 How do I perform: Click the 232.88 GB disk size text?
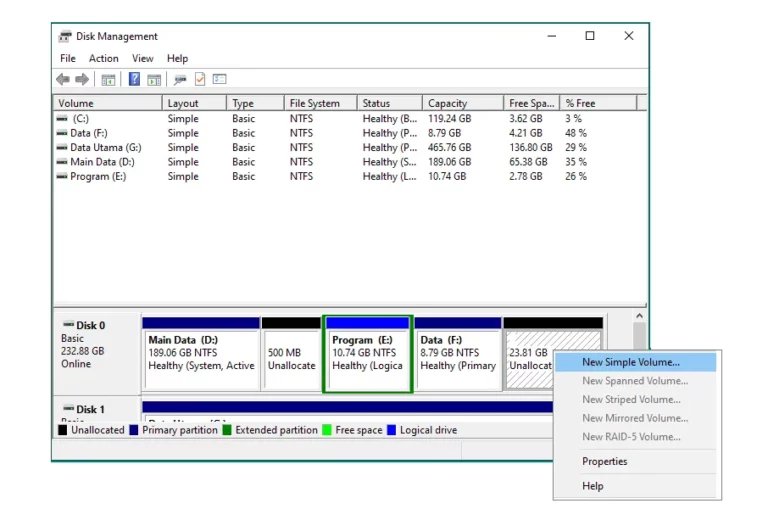[x=82, y=351]
